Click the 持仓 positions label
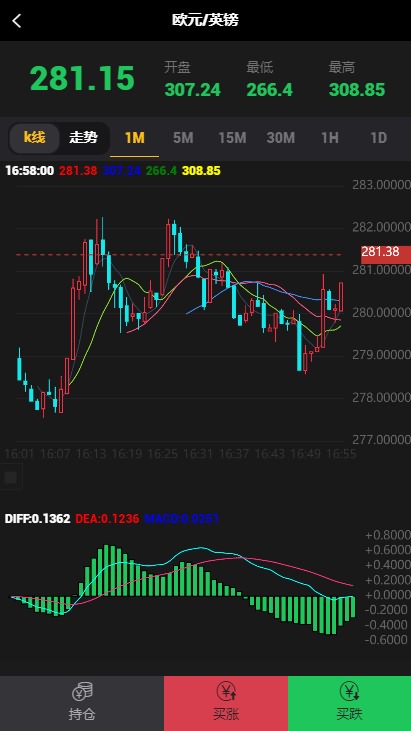Image resolution: width=411 pixels, height=731 pixels. [82, 714]
